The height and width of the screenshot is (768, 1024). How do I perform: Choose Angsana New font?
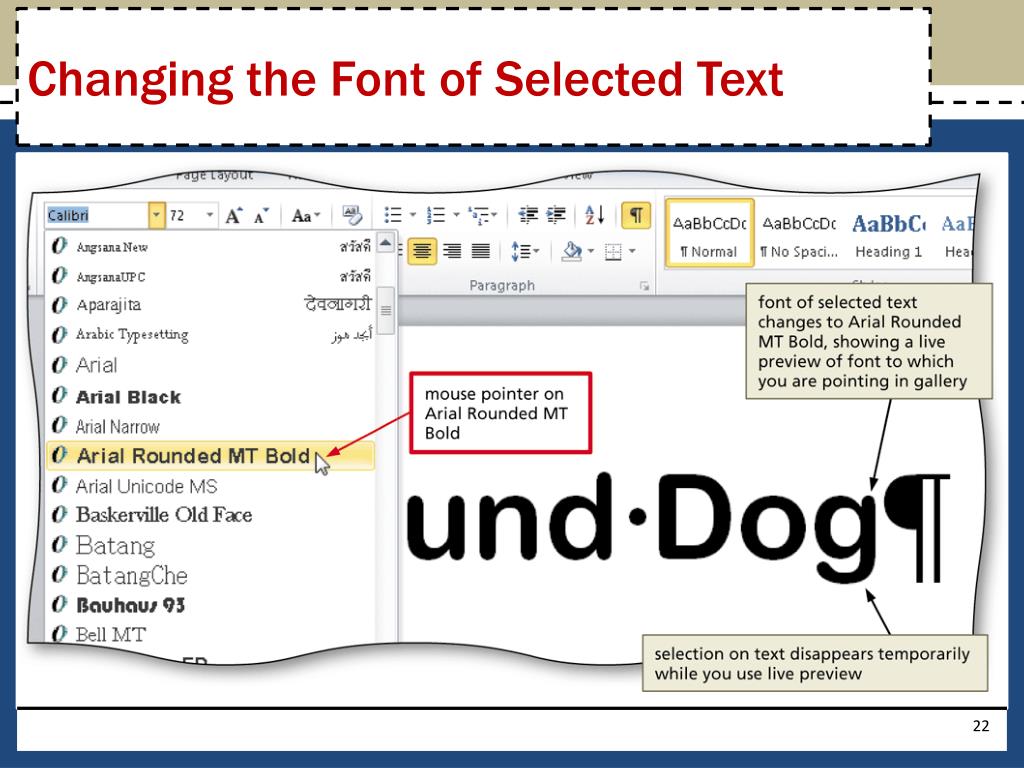210,247
